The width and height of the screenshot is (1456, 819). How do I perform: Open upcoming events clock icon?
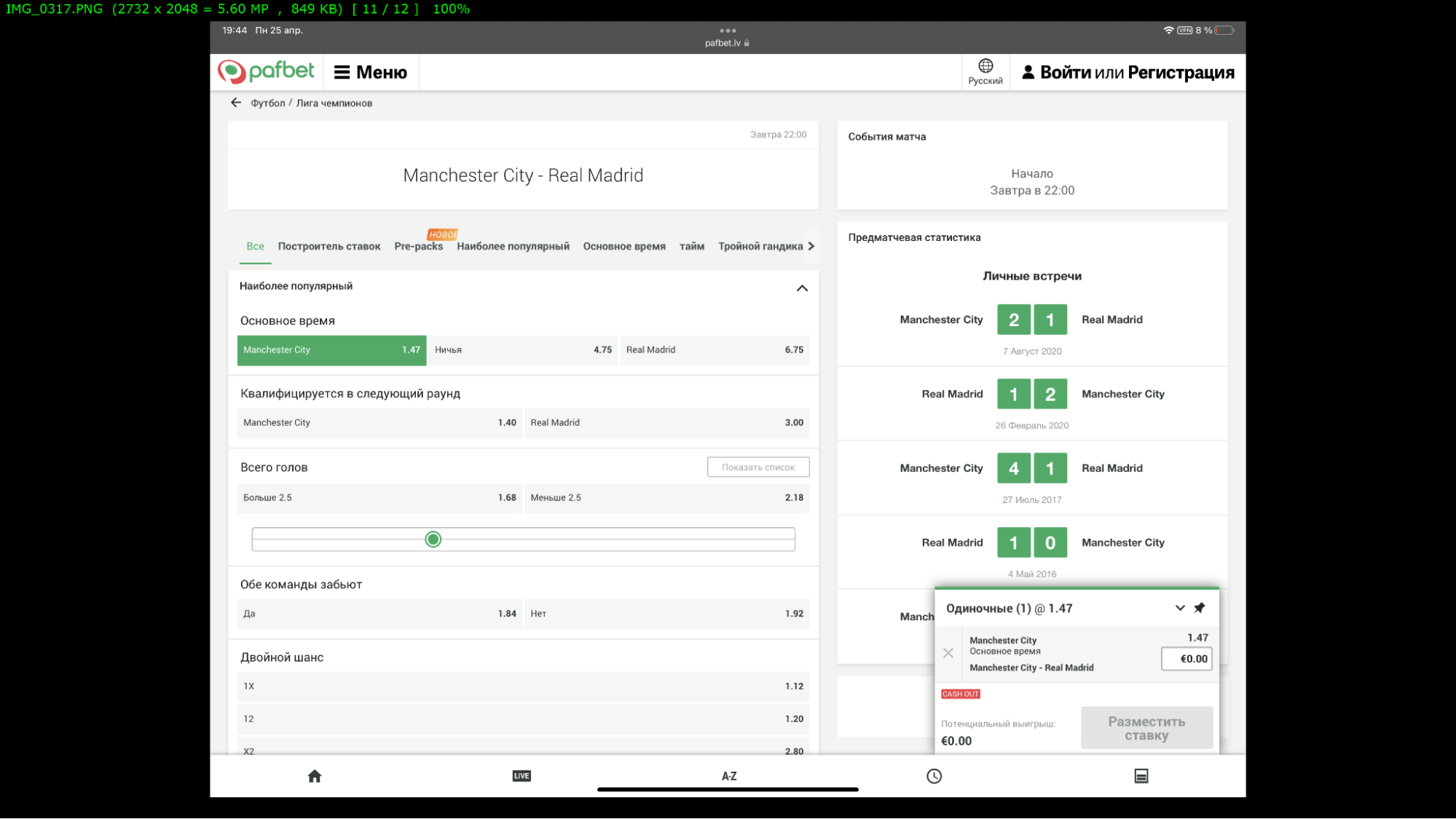coord(934,776)
